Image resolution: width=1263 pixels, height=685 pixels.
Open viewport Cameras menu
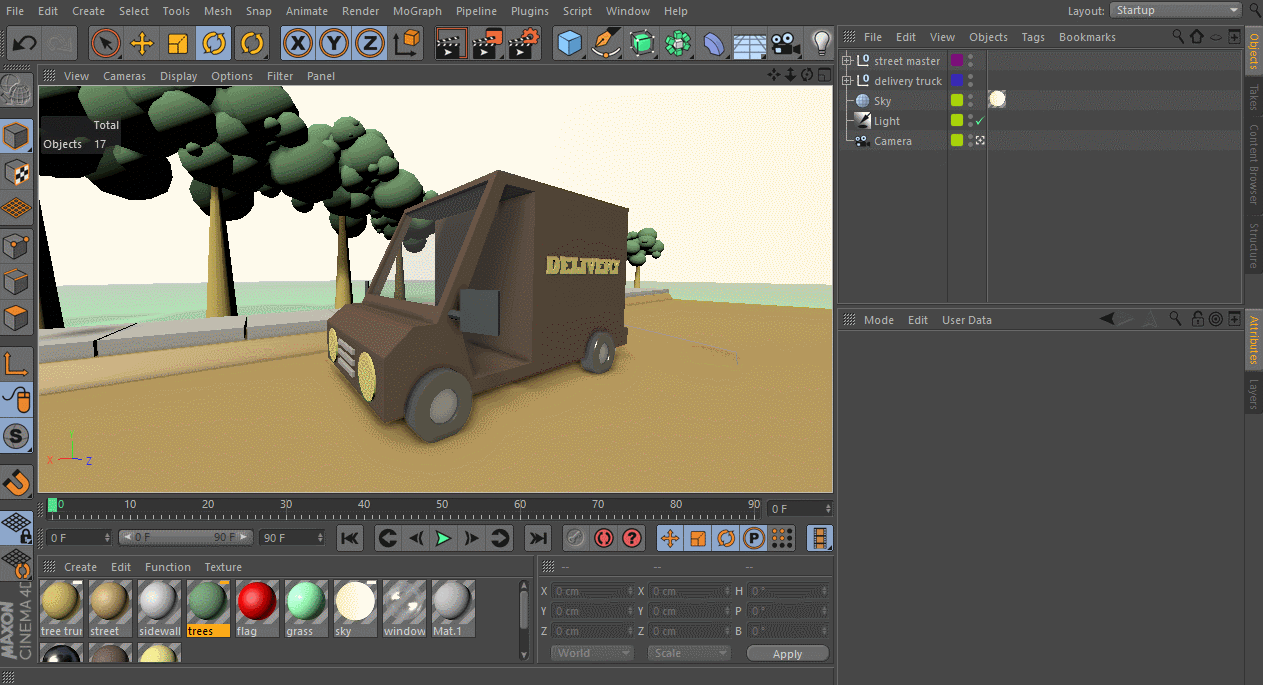coord(124,76)
